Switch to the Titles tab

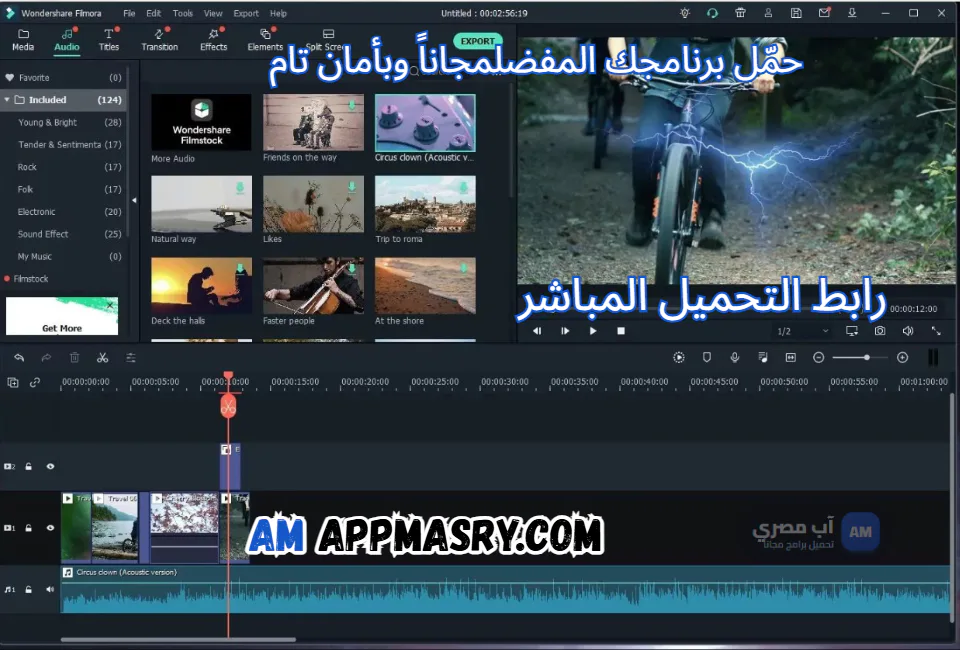109,40
